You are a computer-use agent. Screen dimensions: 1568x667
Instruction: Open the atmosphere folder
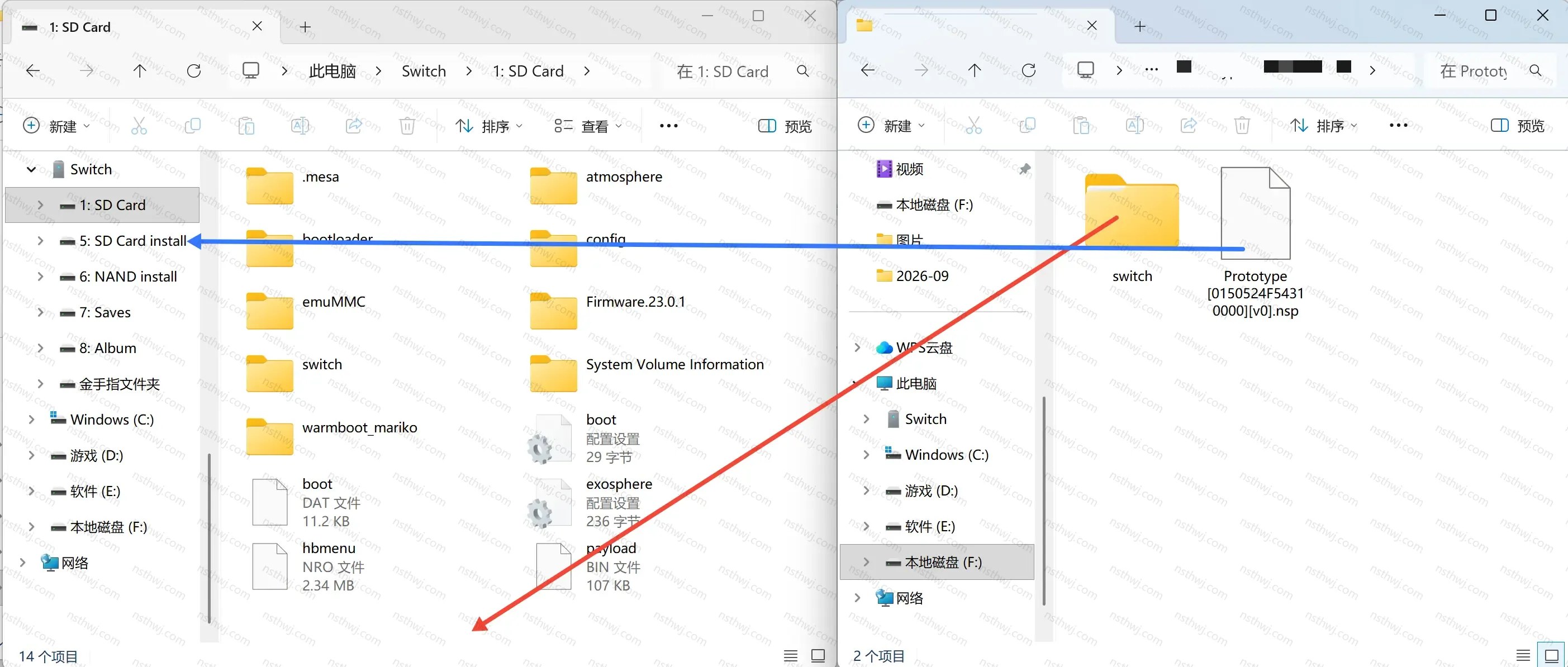click(597, 185)
